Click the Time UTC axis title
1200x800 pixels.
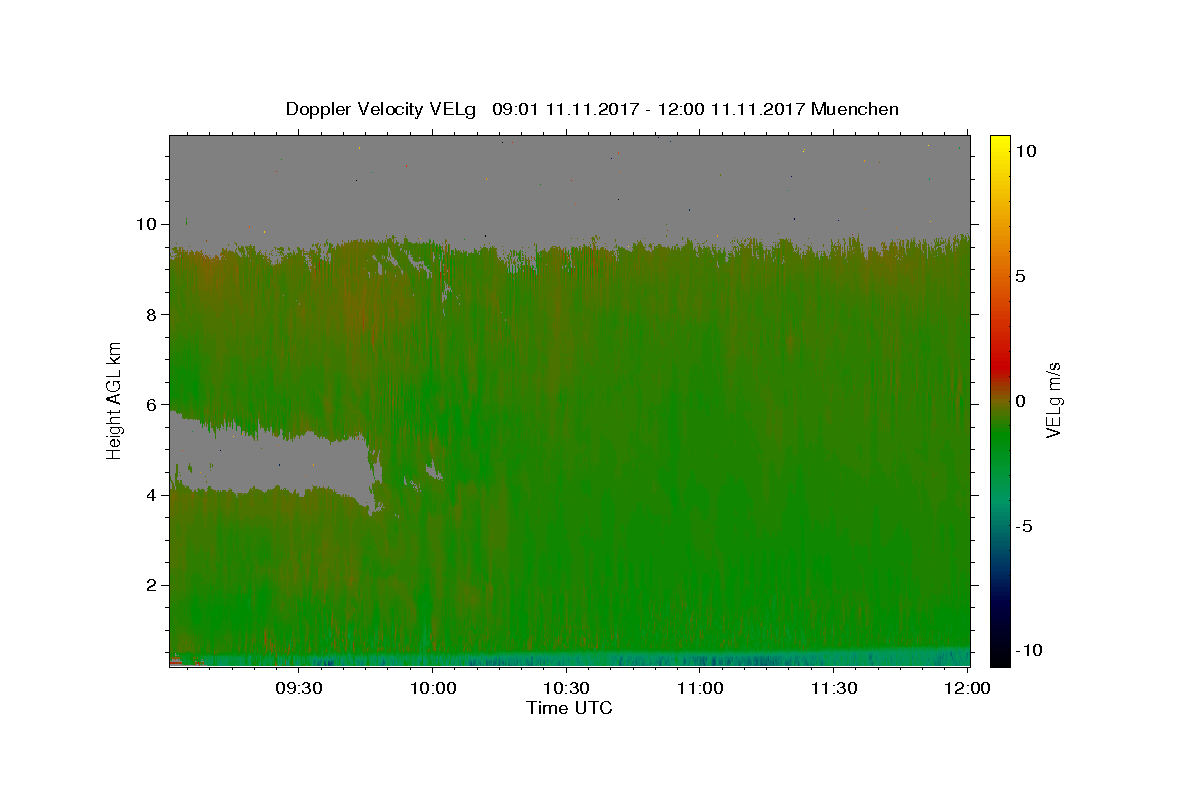[x=569, y=708]
